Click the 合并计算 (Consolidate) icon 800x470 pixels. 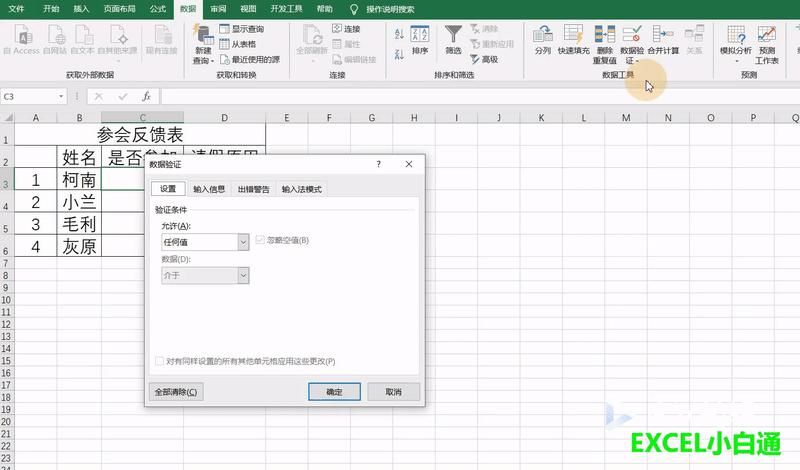(x=663, y=35)
